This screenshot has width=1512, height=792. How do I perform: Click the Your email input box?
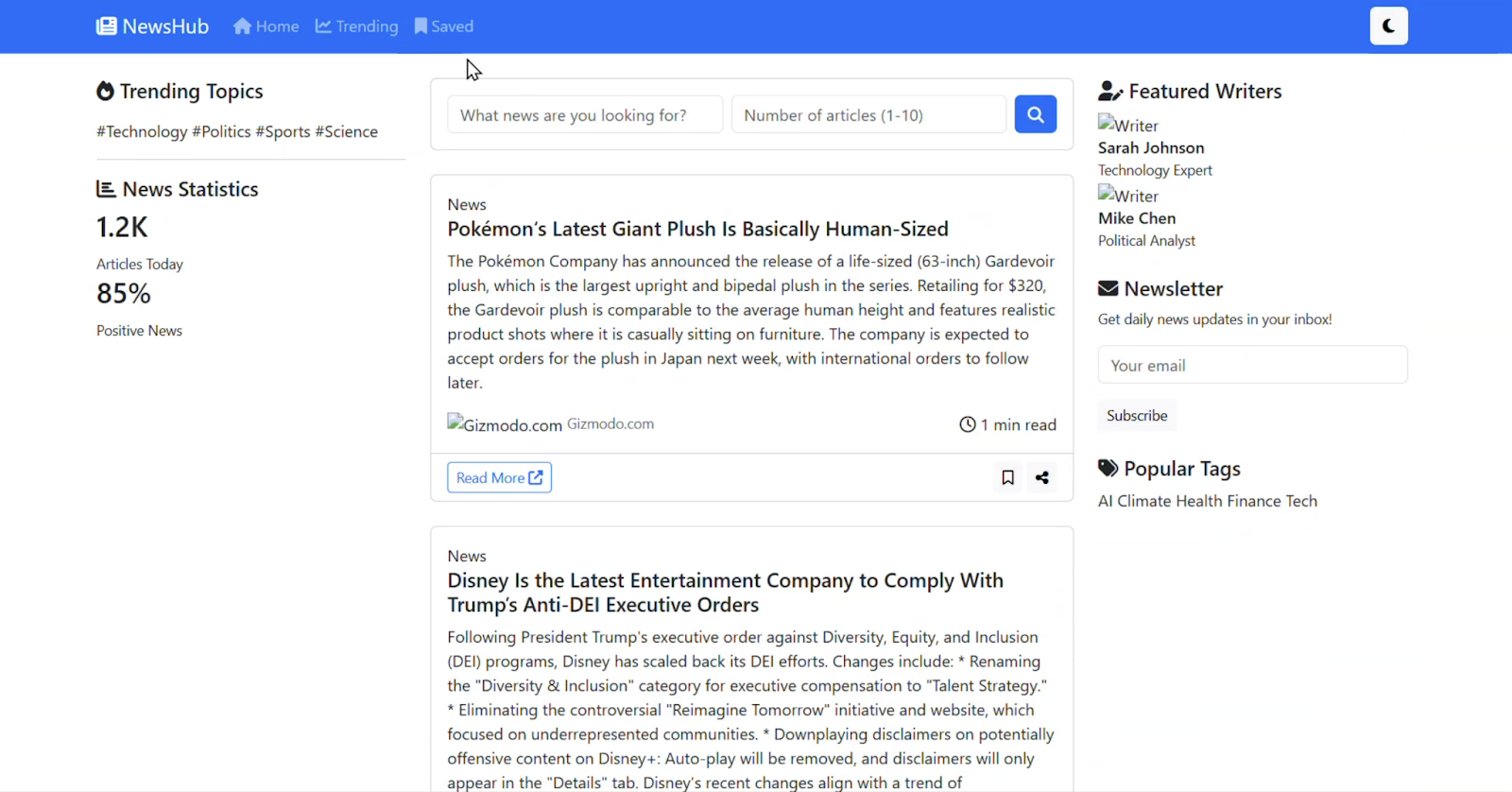[x=1252, y=366]
